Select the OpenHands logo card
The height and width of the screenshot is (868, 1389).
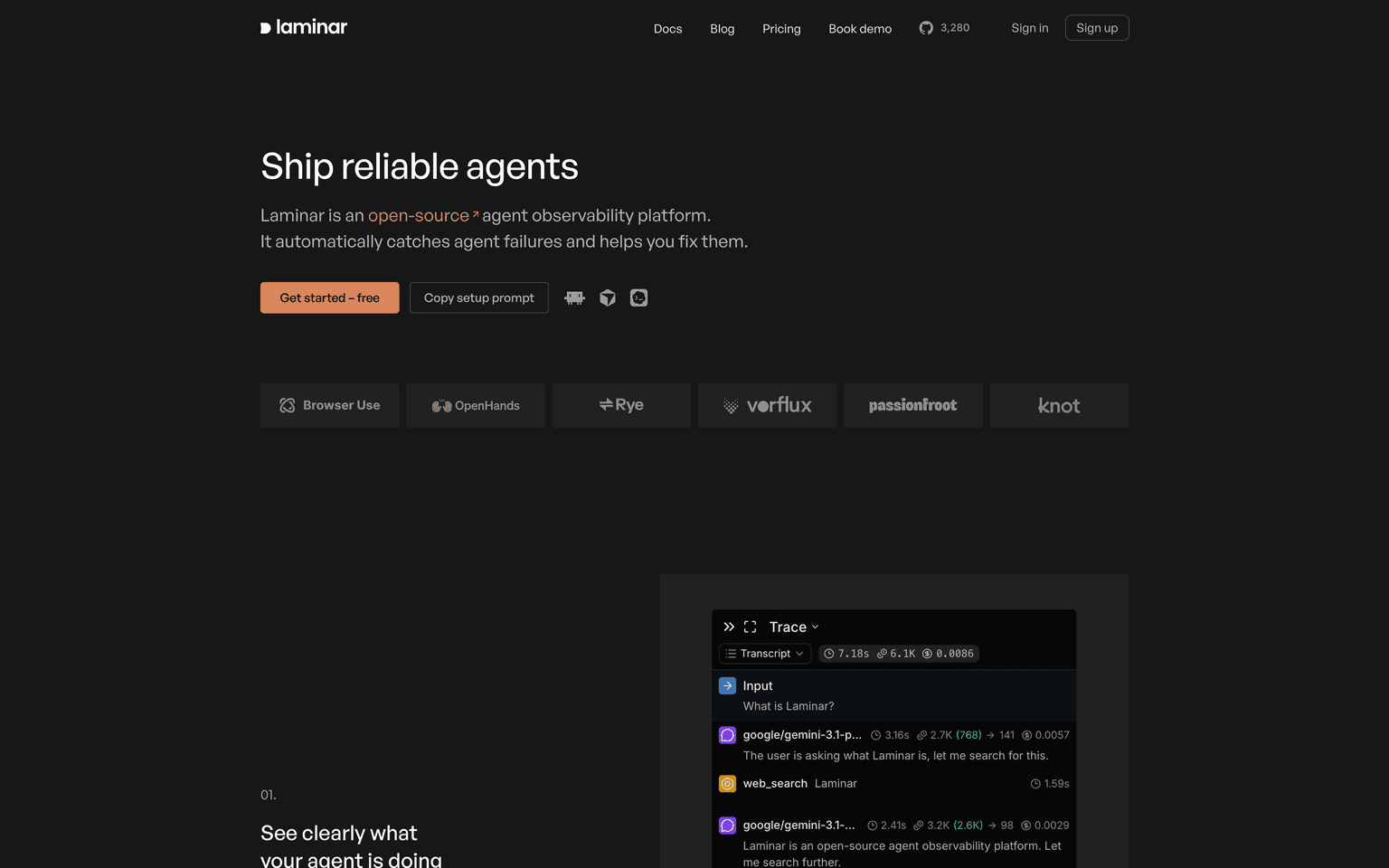click(x=476, y=405)
